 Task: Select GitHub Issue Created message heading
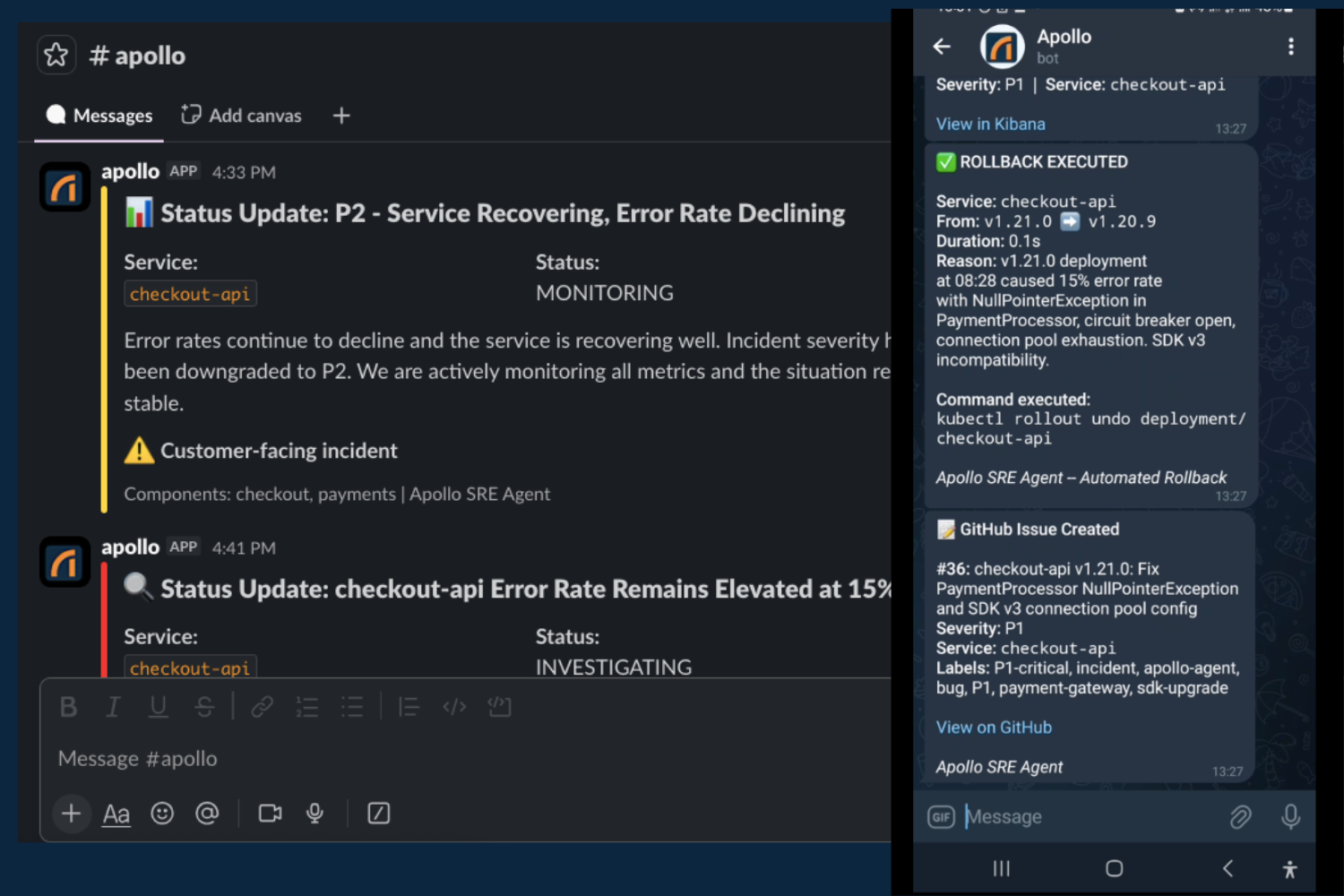1039,530
